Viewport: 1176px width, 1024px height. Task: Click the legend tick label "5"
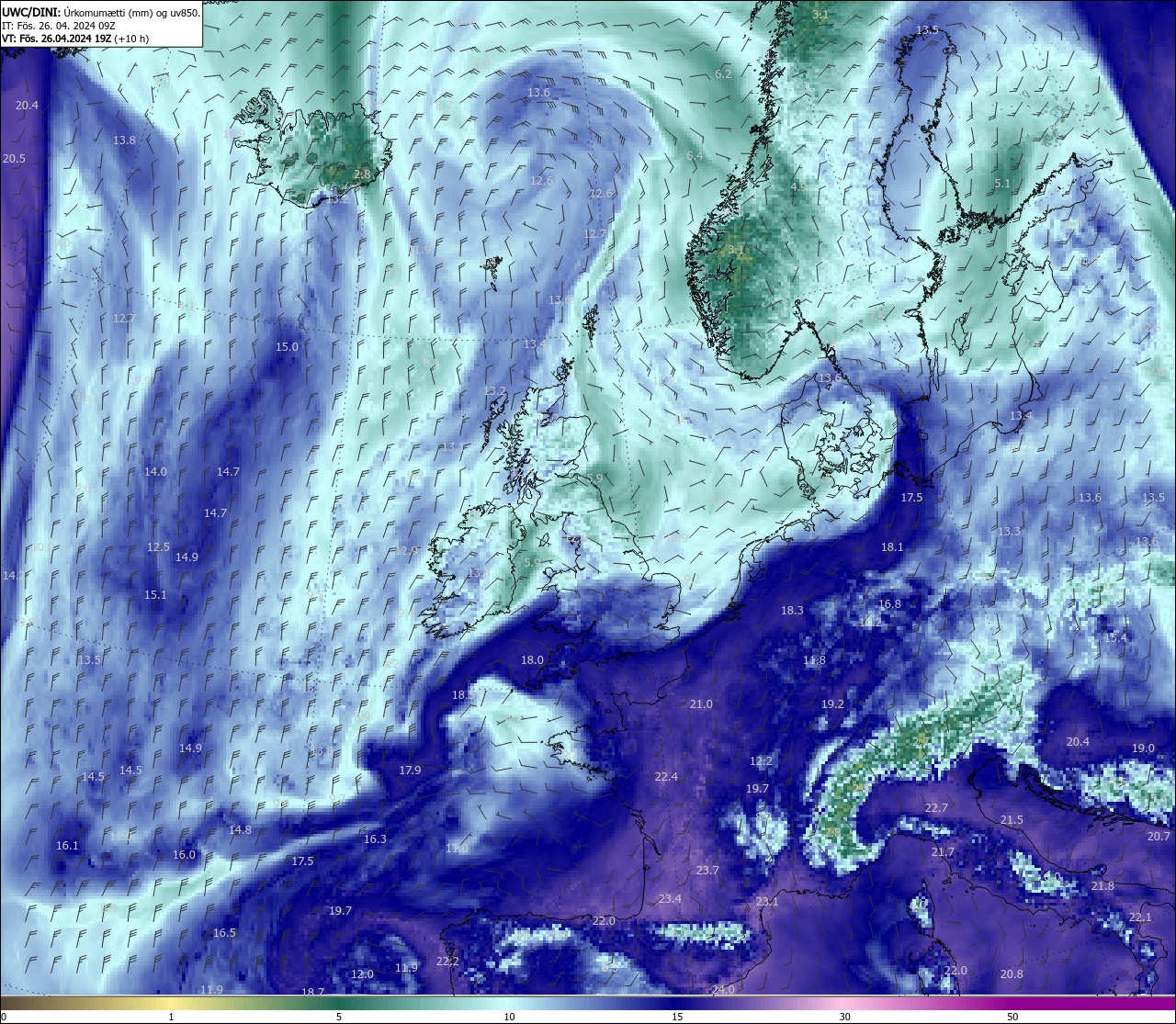pyautogui.click(x=339, y=1017)
